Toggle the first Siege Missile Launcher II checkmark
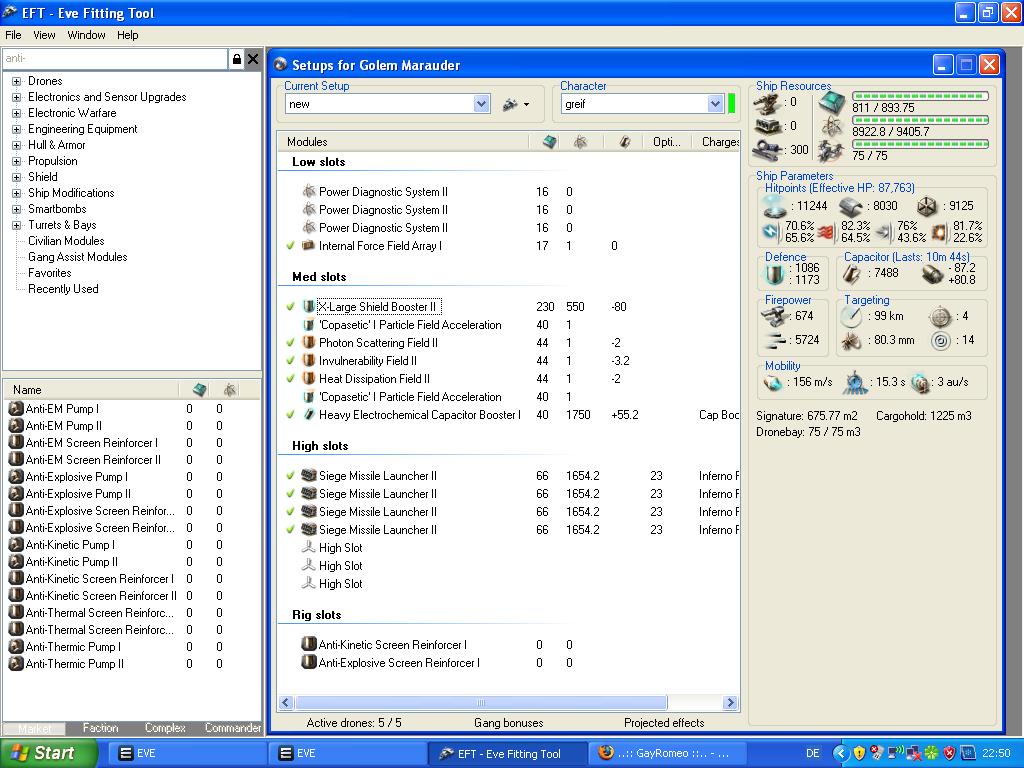1024x768 pixels. (x=291, y=476)
